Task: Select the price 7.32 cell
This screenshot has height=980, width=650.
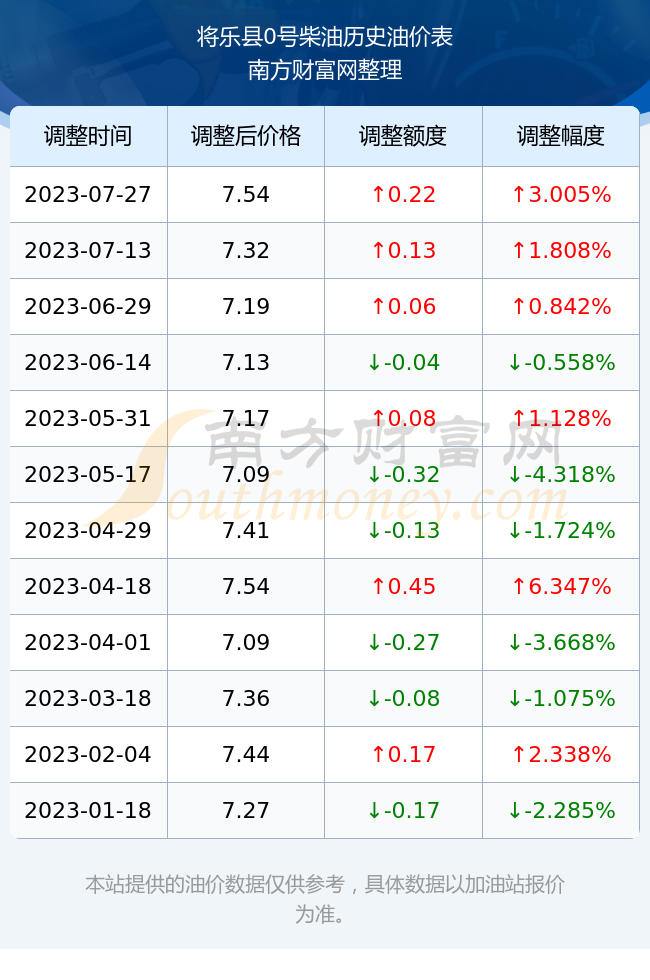Action: click(x=246, y=251)
